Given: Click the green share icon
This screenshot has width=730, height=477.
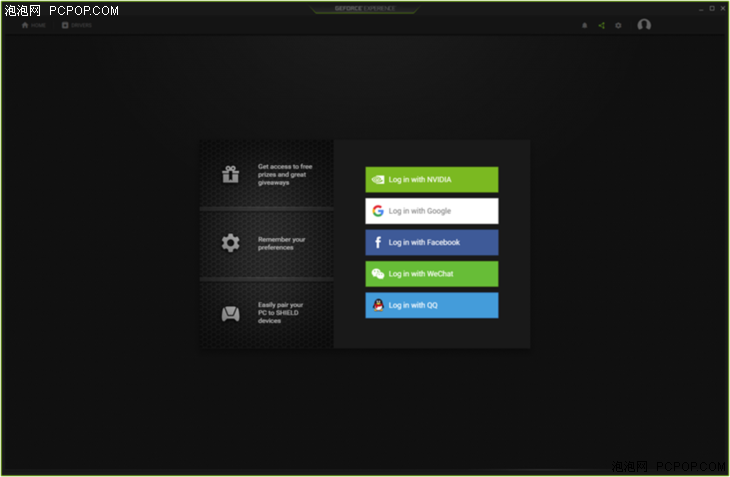Looking at the screenshot, I should pos(601,25).
